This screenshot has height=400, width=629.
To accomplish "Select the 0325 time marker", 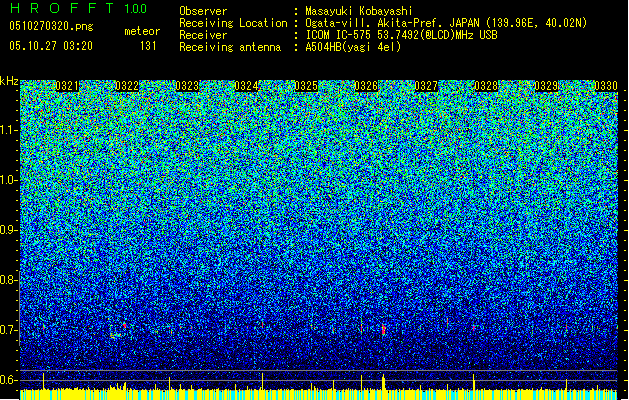I will tap(306, 86).
